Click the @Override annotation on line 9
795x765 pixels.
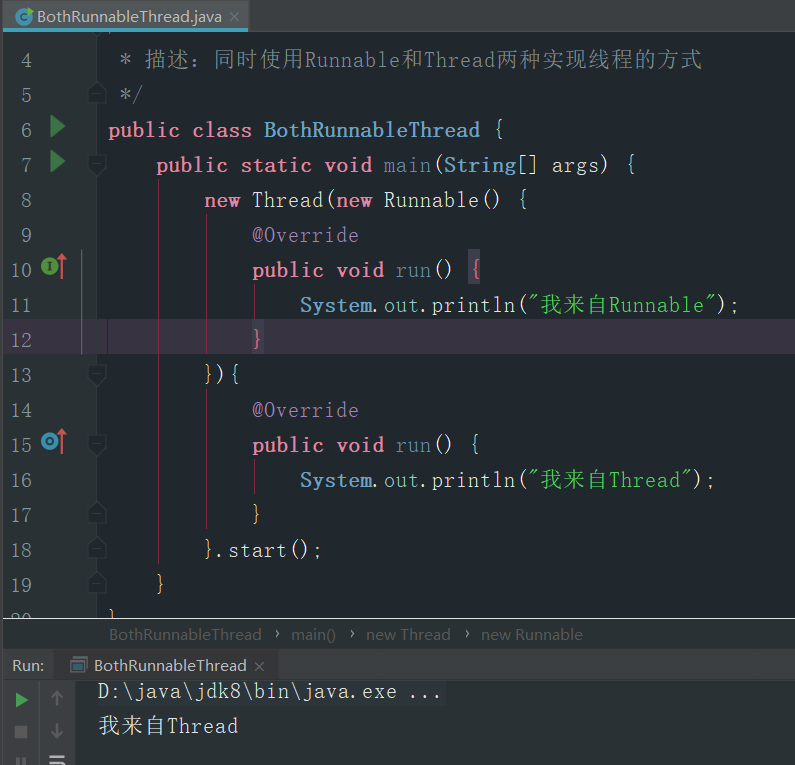[305, 235]
